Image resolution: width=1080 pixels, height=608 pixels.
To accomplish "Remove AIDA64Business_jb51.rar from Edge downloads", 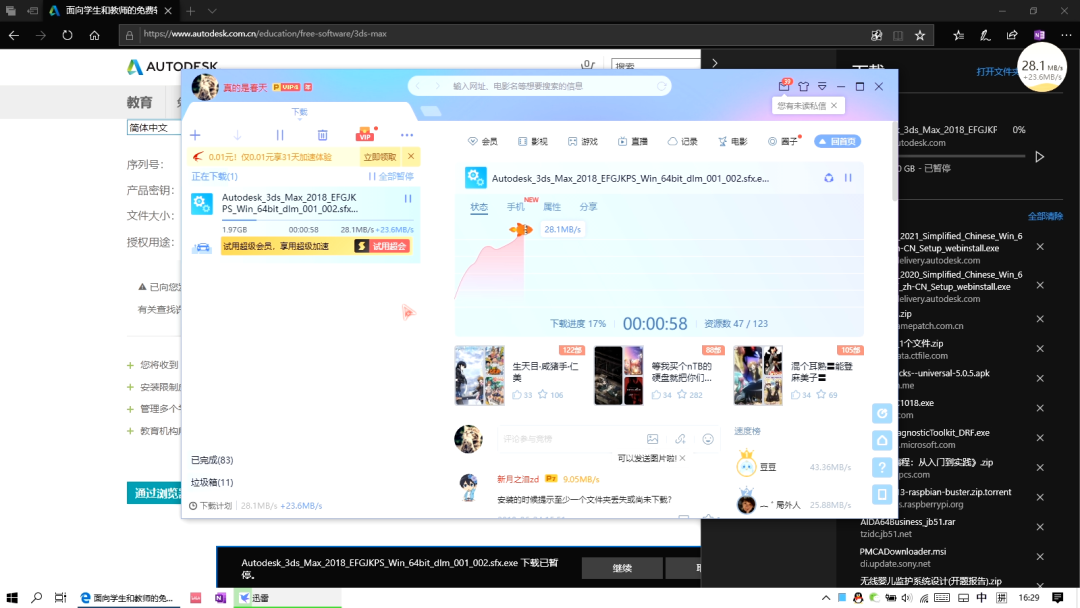I will point(1040,527).
